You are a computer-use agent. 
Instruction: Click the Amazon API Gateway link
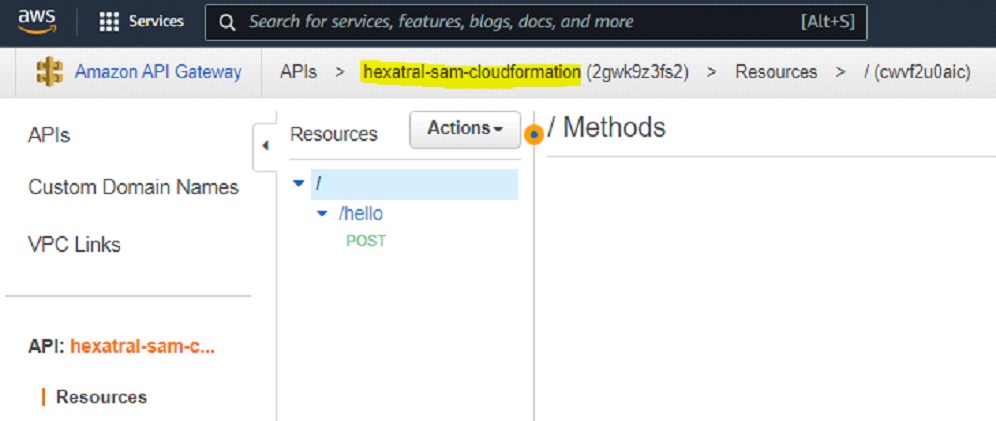158,72
